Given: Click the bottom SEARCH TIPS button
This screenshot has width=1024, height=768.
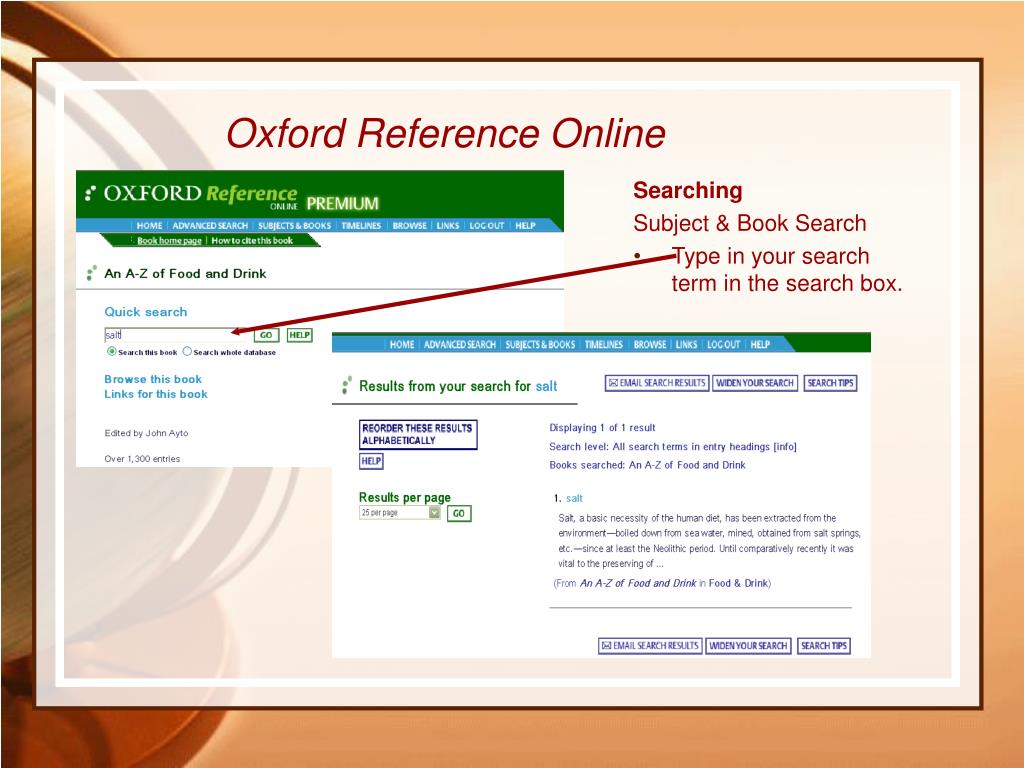Looking at the screenshot, I should pyautogui.click(x=824, y=646).
